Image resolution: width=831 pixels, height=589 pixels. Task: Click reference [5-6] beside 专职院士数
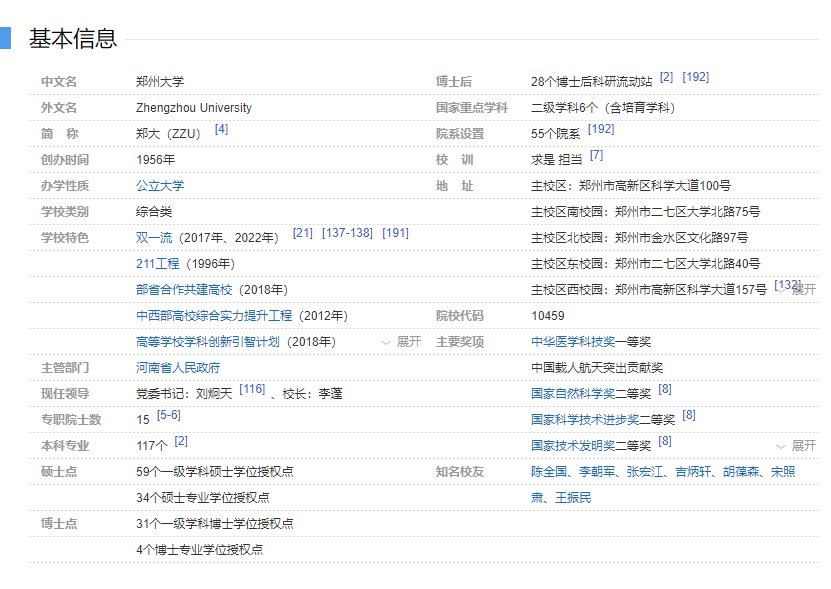pyautogui.click(x=168, y=415)
